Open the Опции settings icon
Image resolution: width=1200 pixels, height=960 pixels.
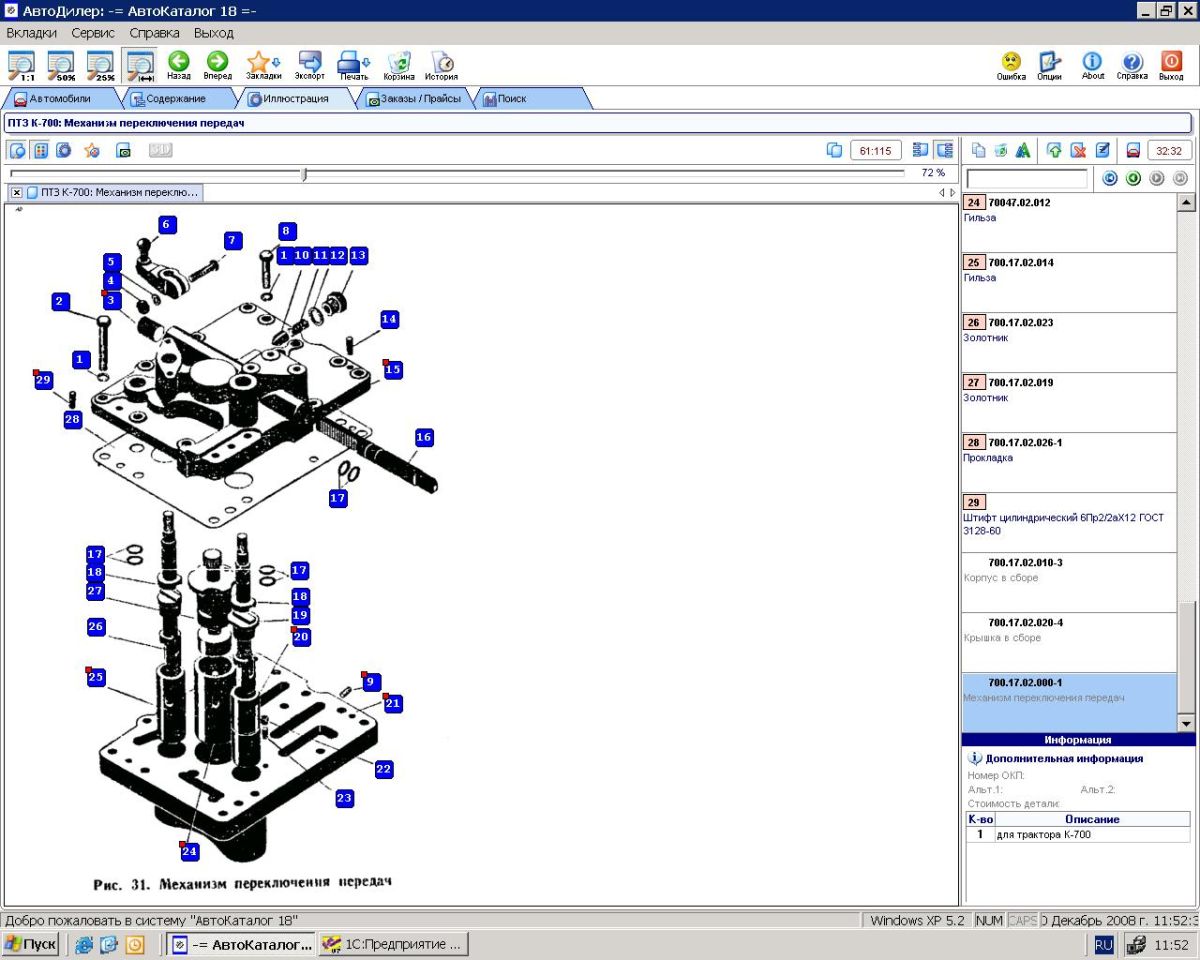pos(1049,65)
